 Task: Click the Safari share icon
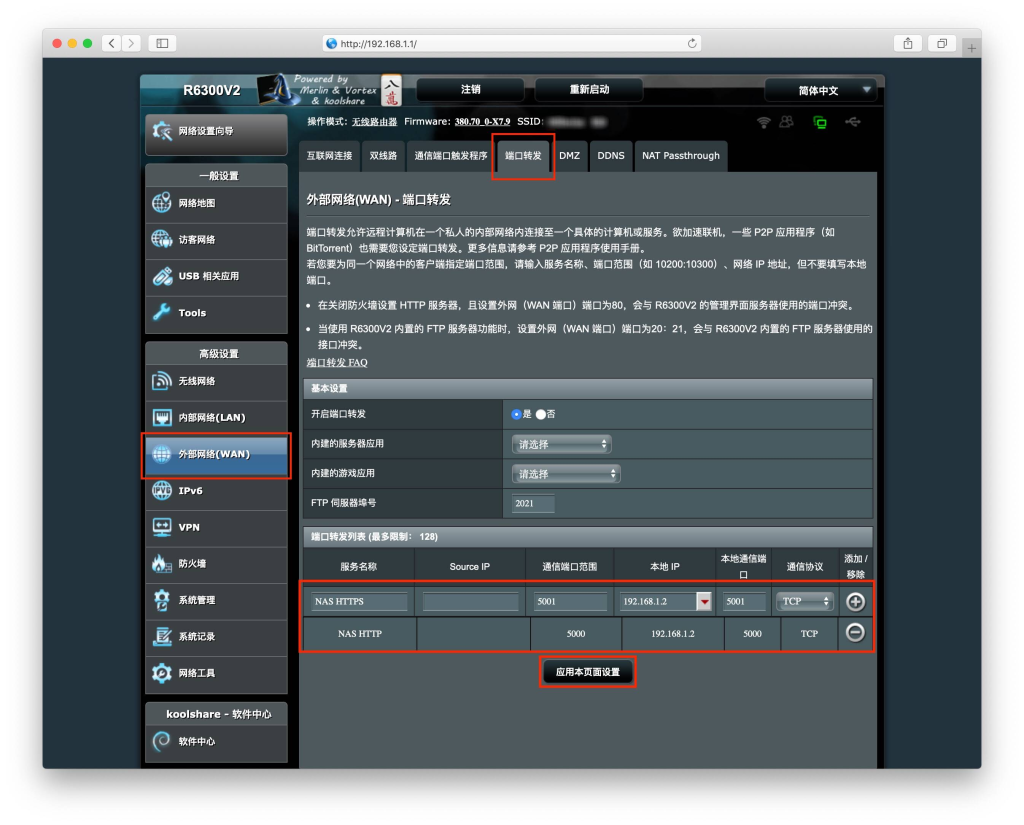point(907,43)
